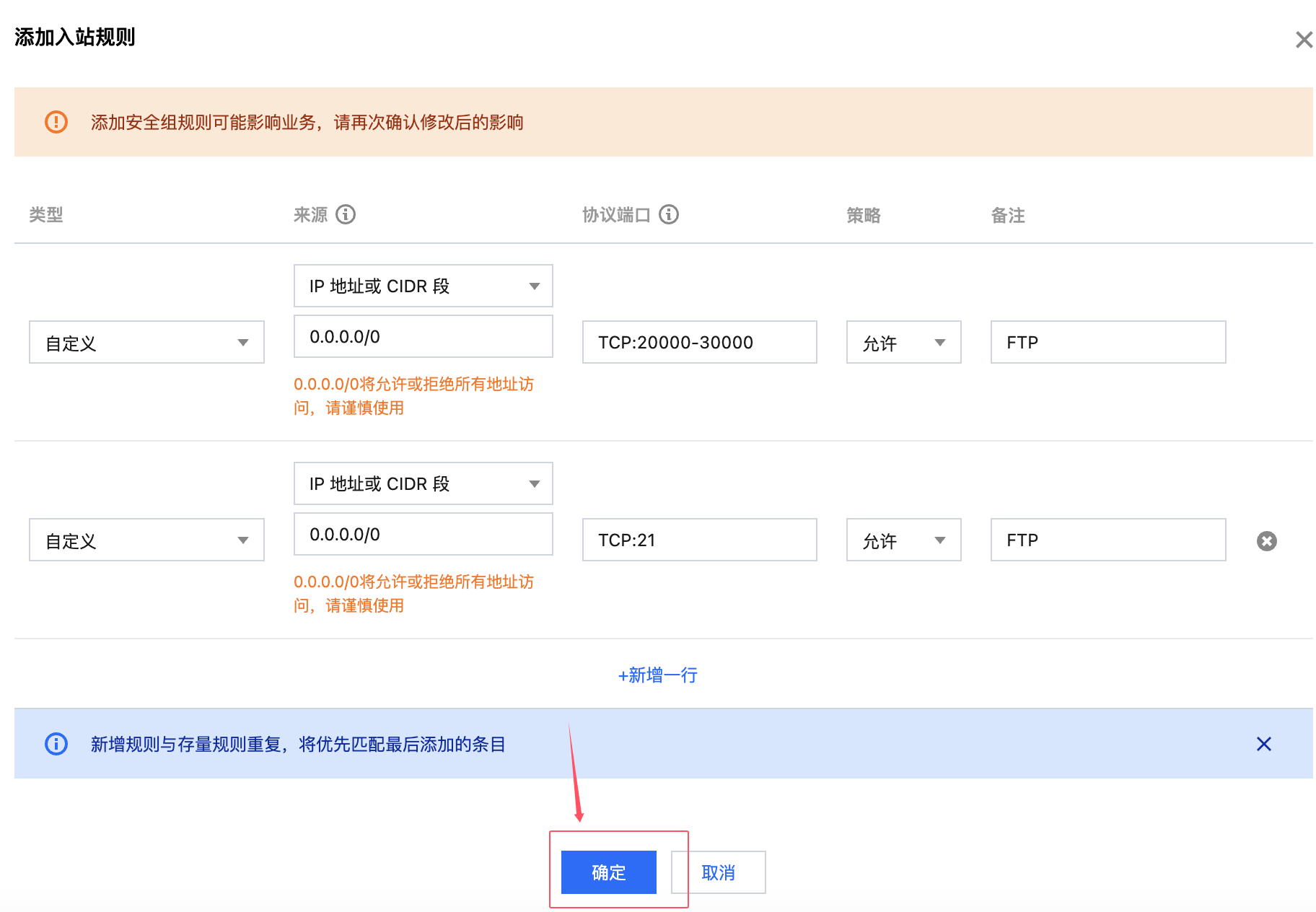Edit the TCP:21 port field

pyautogui.click(x=700, y=540)
